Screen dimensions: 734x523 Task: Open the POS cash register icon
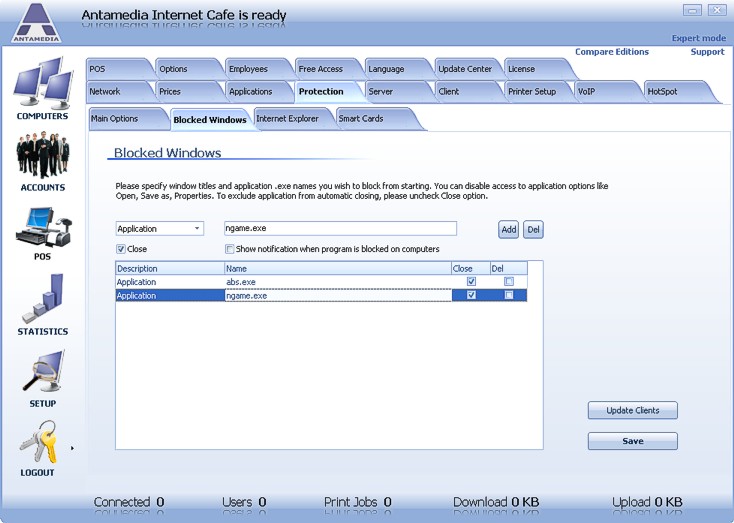point(44,227)
